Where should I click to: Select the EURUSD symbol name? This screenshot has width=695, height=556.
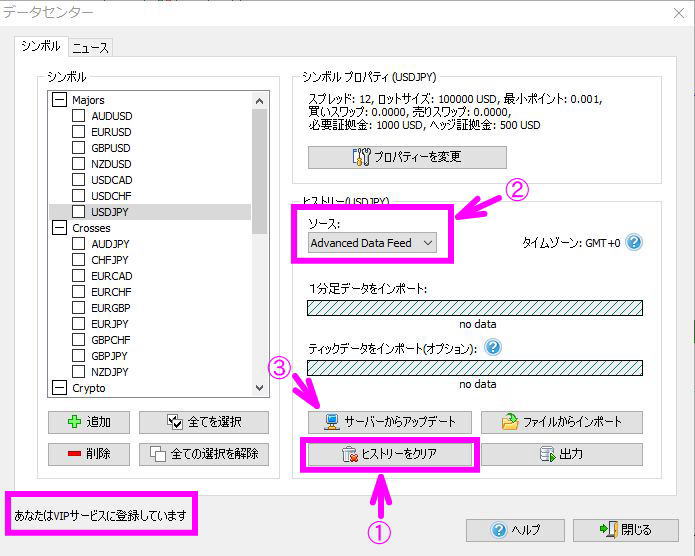point(111,132)
